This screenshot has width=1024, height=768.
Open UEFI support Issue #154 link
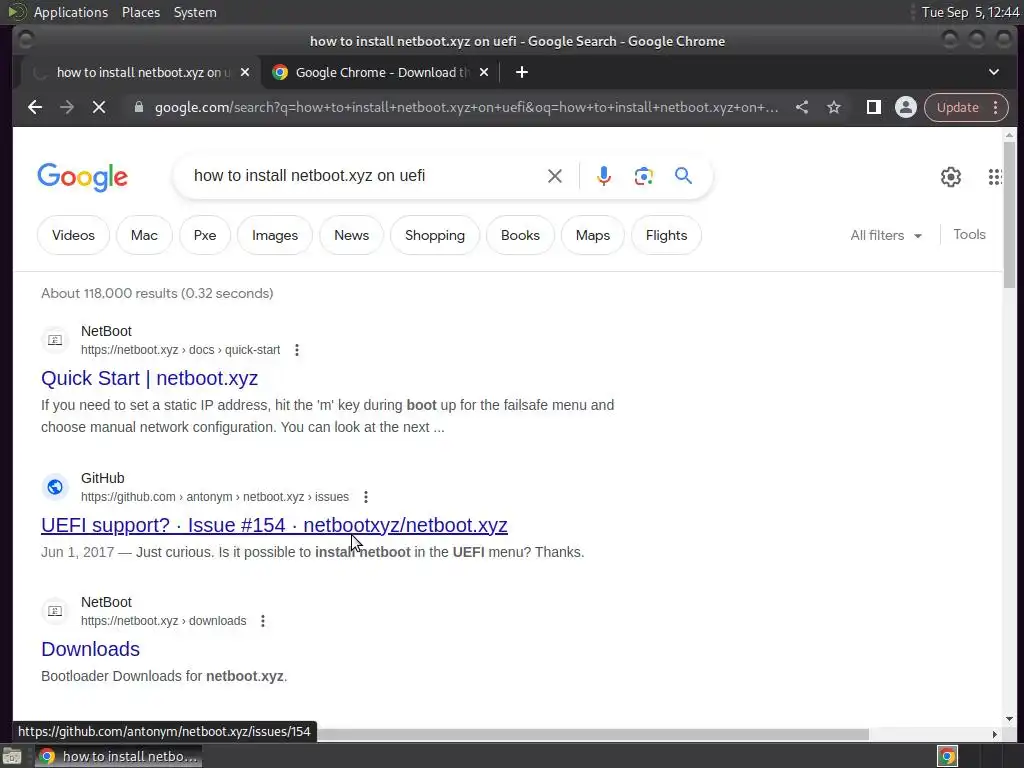(274, 525)
